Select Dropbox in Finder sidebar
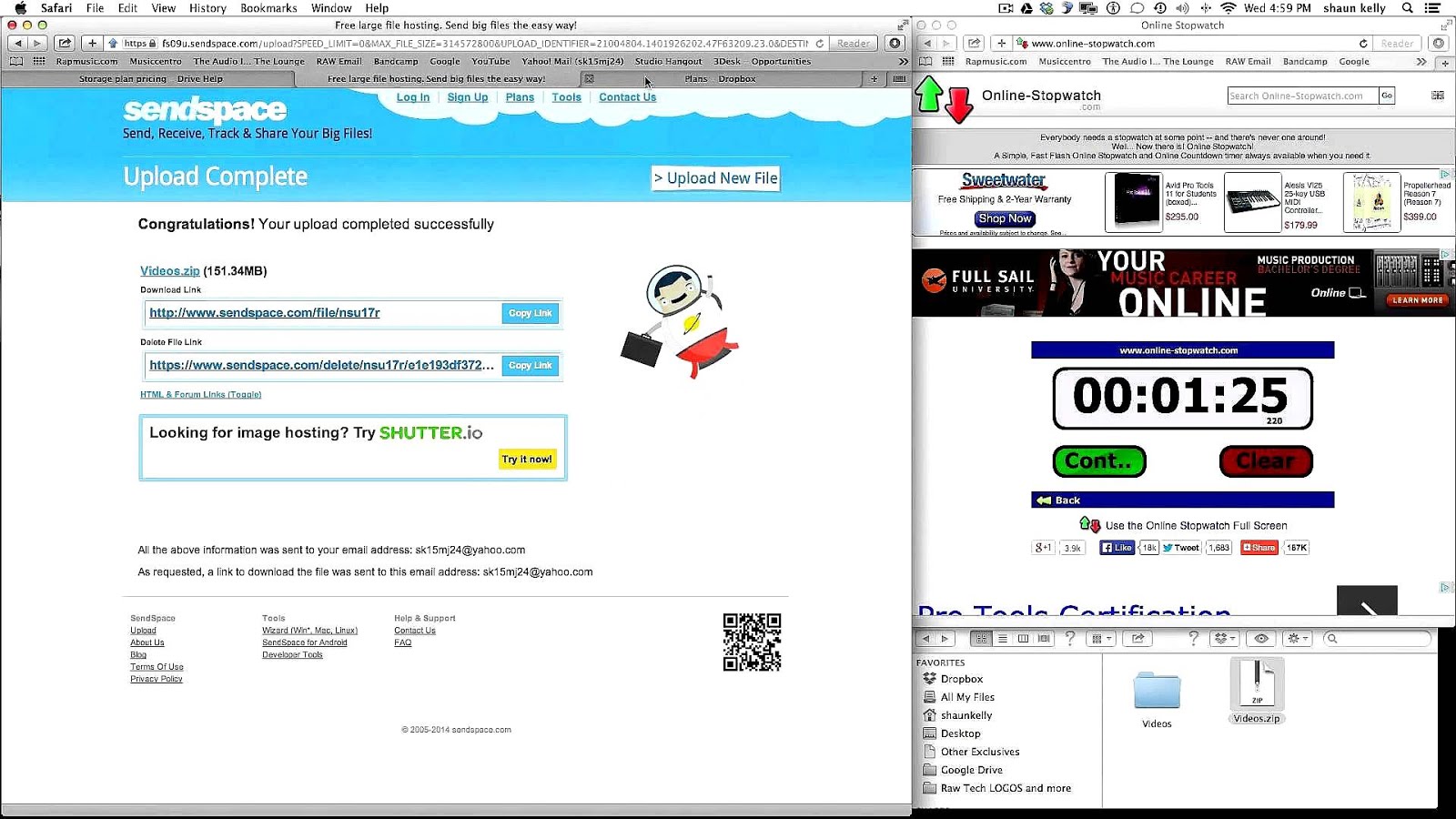 tap(961, 679)
